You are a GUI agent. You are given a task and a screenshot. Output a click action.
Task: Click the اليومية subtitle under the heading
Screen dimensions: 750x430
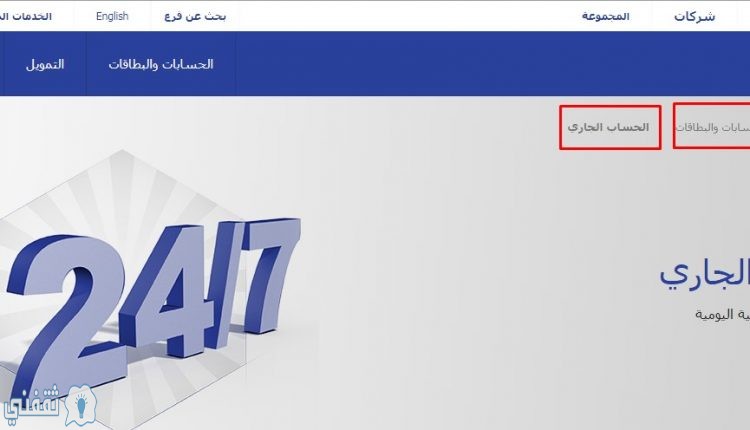[722, 314]
